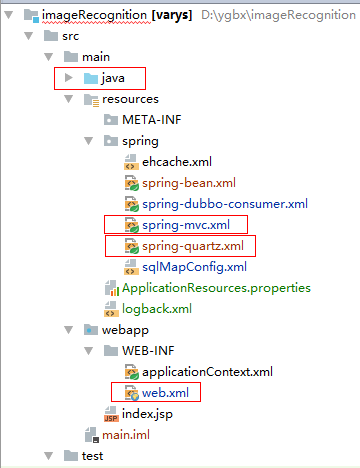Click the main folder icon
Image resolution: width=360 pixels, height=468 pixels.
[x=71, y=57]
